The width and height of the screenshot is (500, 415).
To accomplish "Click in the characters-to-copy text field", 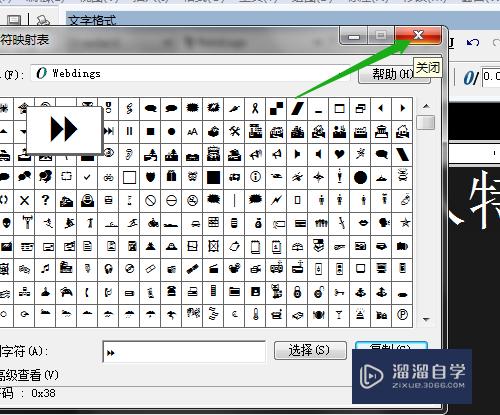I will (184, 352).
